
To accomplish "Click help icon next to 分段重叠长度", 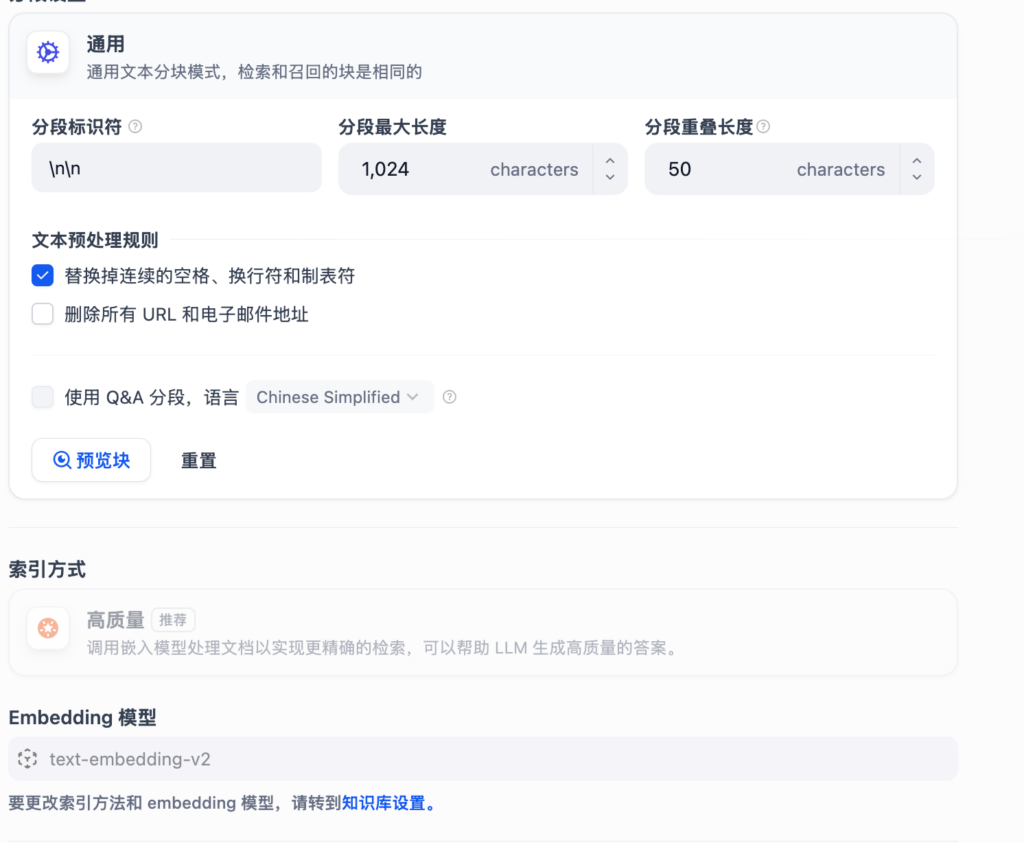I will (763, 126).
